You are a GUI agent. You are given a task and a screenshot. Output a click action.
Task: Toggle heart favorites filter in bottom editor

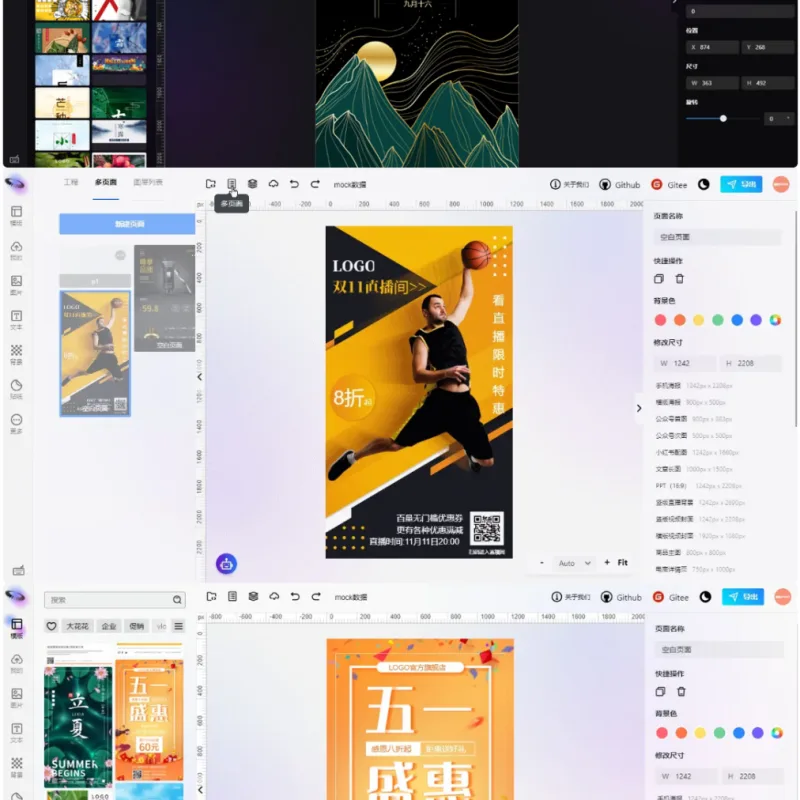[x=51, y=626]
